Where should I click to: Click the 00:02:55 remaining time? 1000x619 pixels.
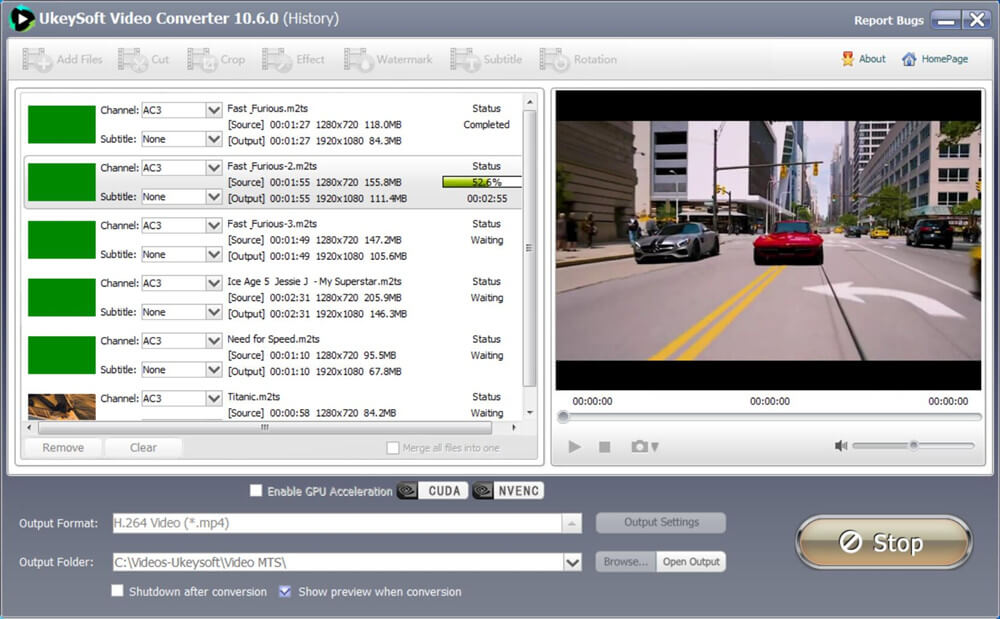(487, 199)
